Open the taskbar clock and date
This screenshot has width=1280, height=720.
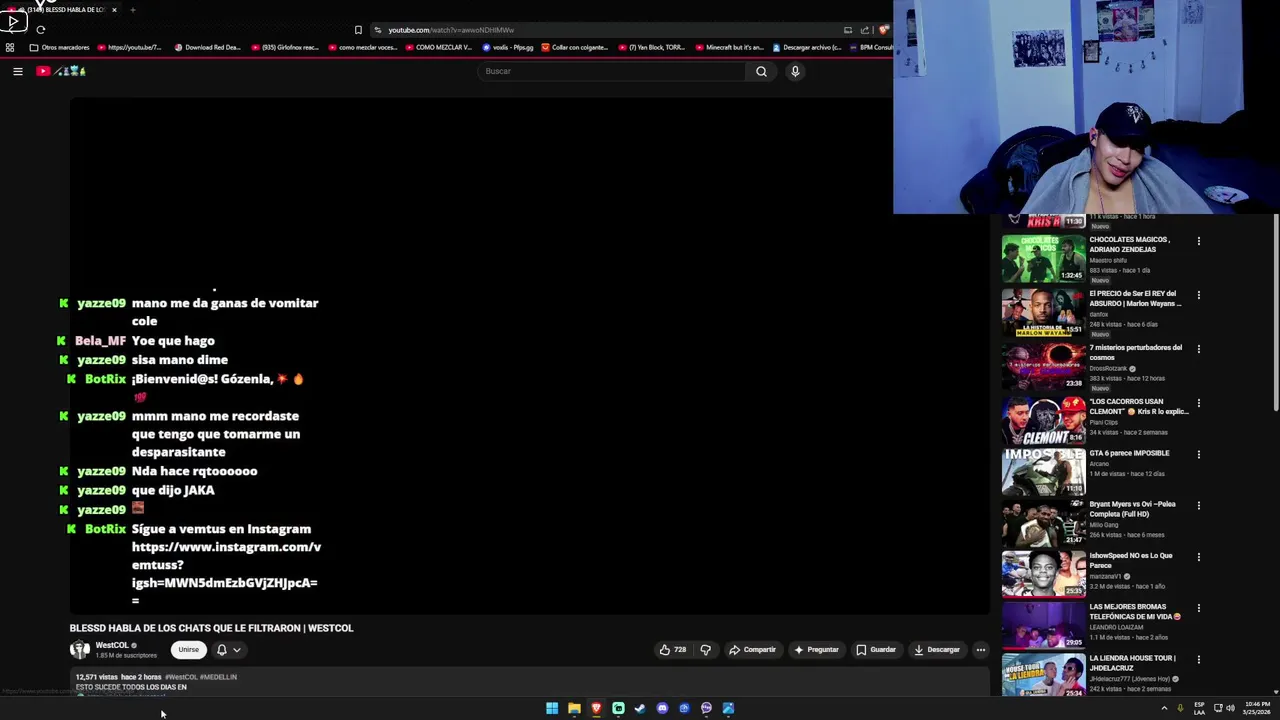coord(1257,708)
